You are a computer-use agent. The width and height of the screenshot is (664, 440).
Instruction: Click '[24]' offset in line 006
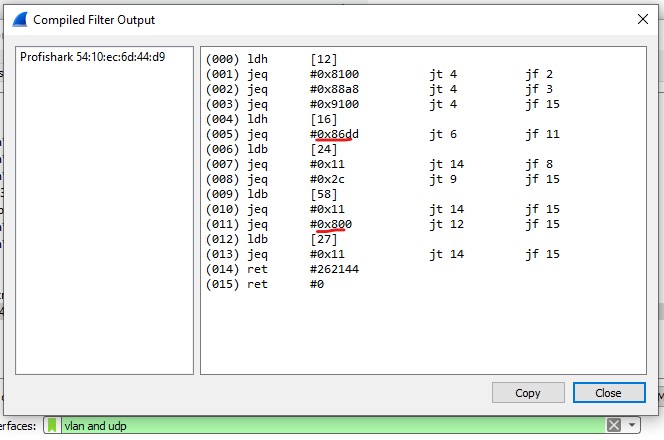click(324, 149)
